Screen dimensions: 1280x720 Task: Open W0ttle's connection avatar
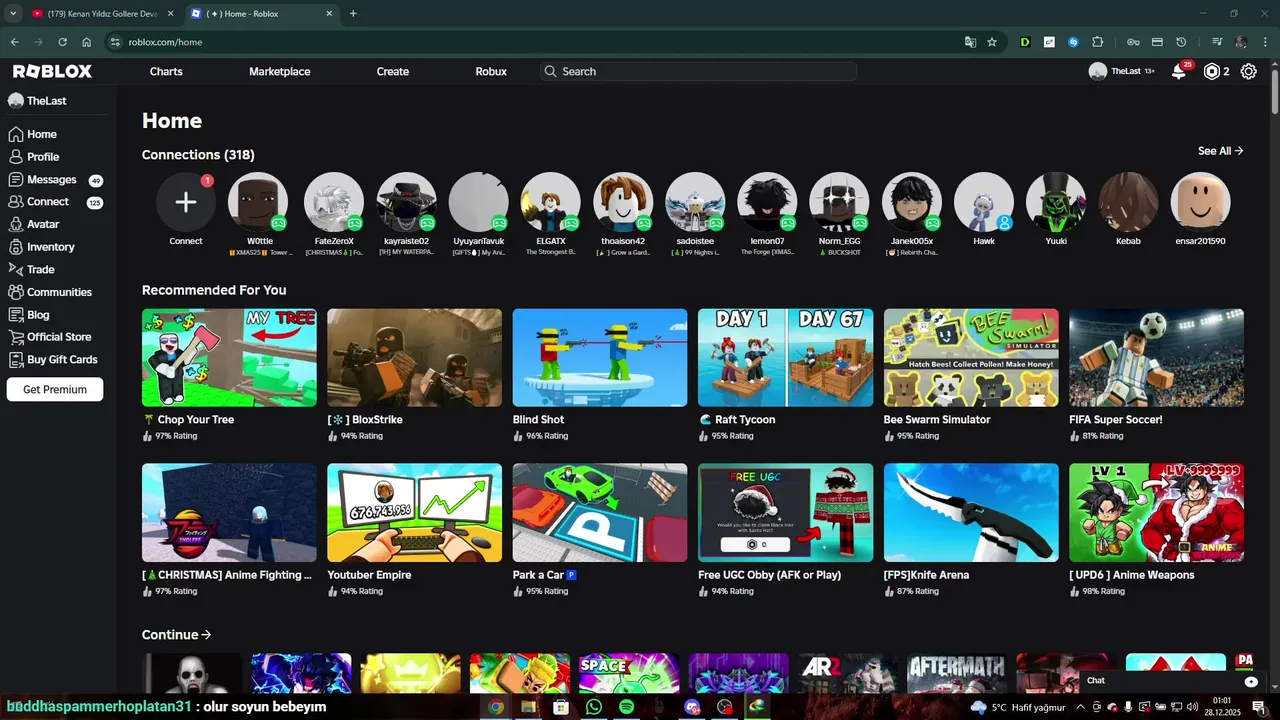click(258, 203)
